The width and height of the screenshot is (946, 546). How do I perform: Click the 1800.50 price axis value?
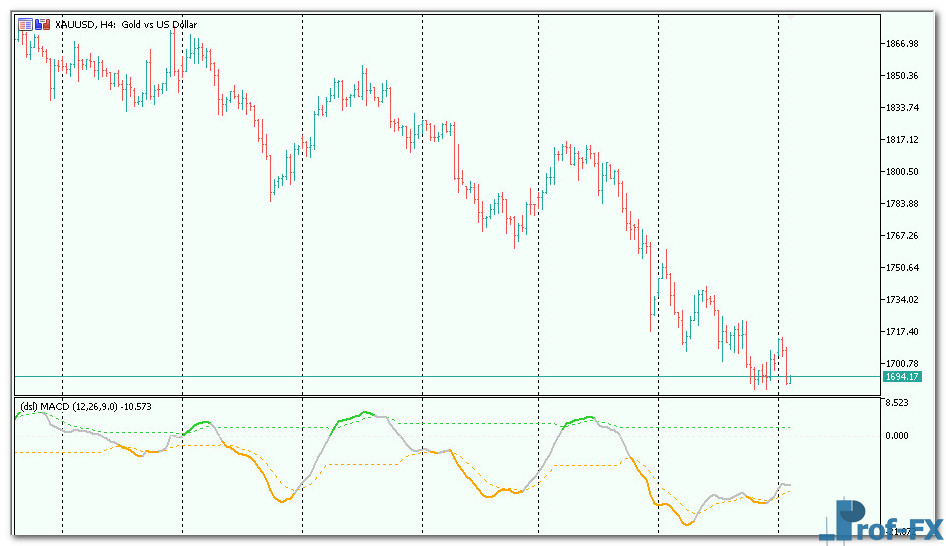901,171
